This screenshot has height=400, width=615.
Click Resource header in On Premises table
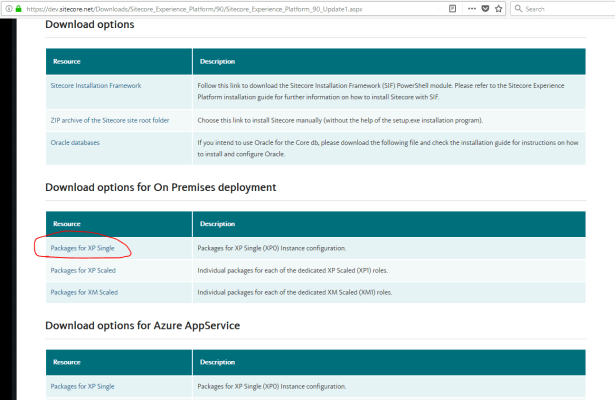[67, 224]
